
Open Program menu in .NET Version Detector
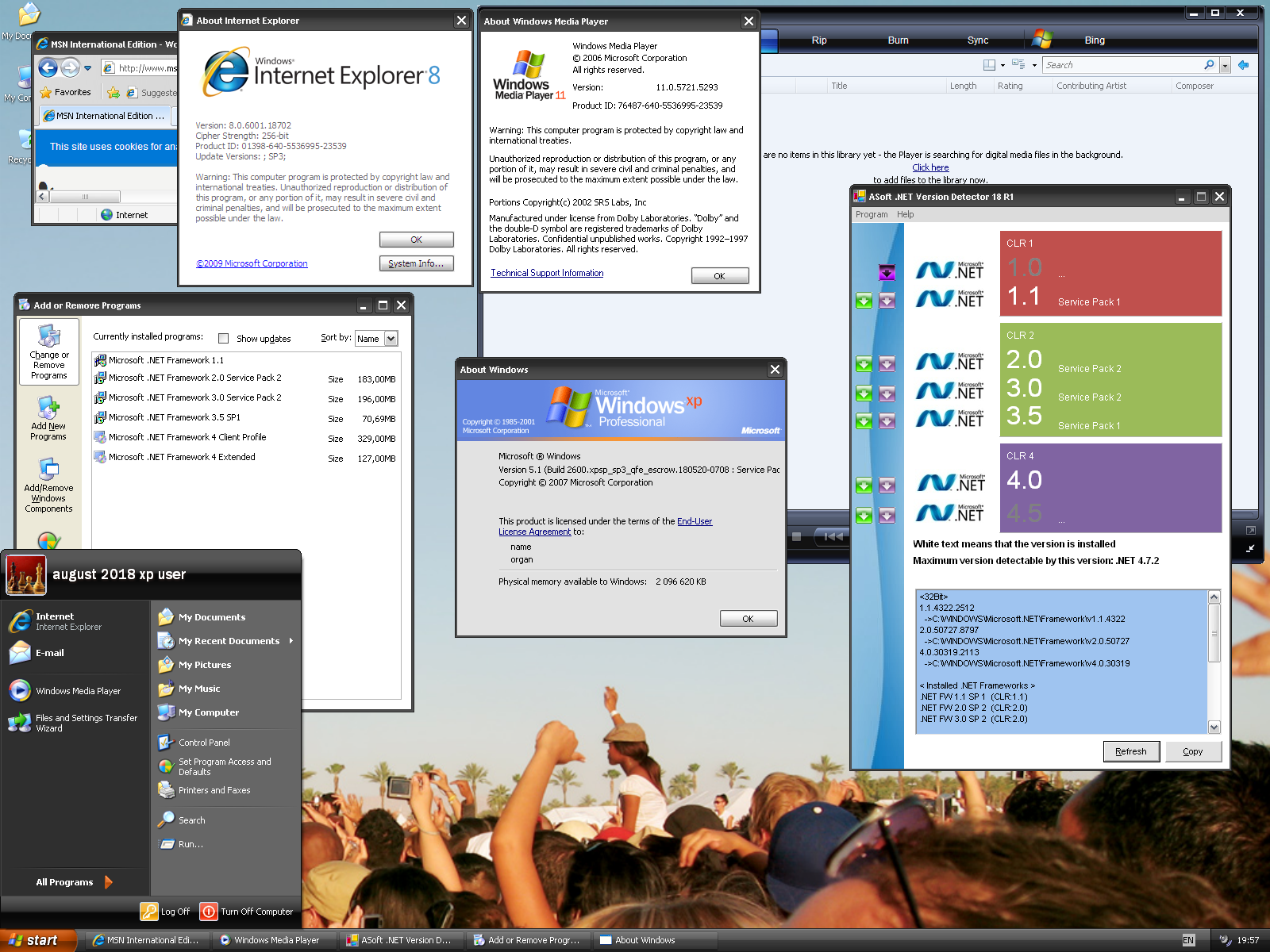click(x=872, y=214)
